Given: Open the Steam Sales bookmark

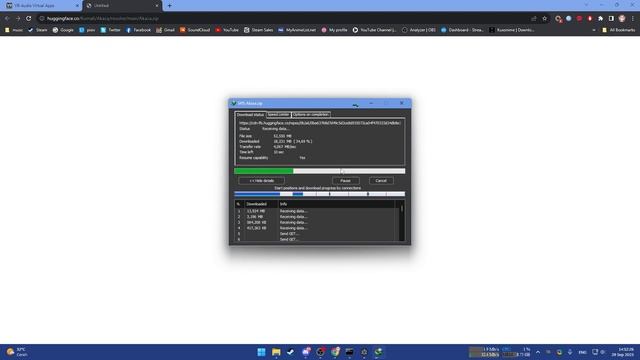Looking at the screenshot, I should pos(258,30).
